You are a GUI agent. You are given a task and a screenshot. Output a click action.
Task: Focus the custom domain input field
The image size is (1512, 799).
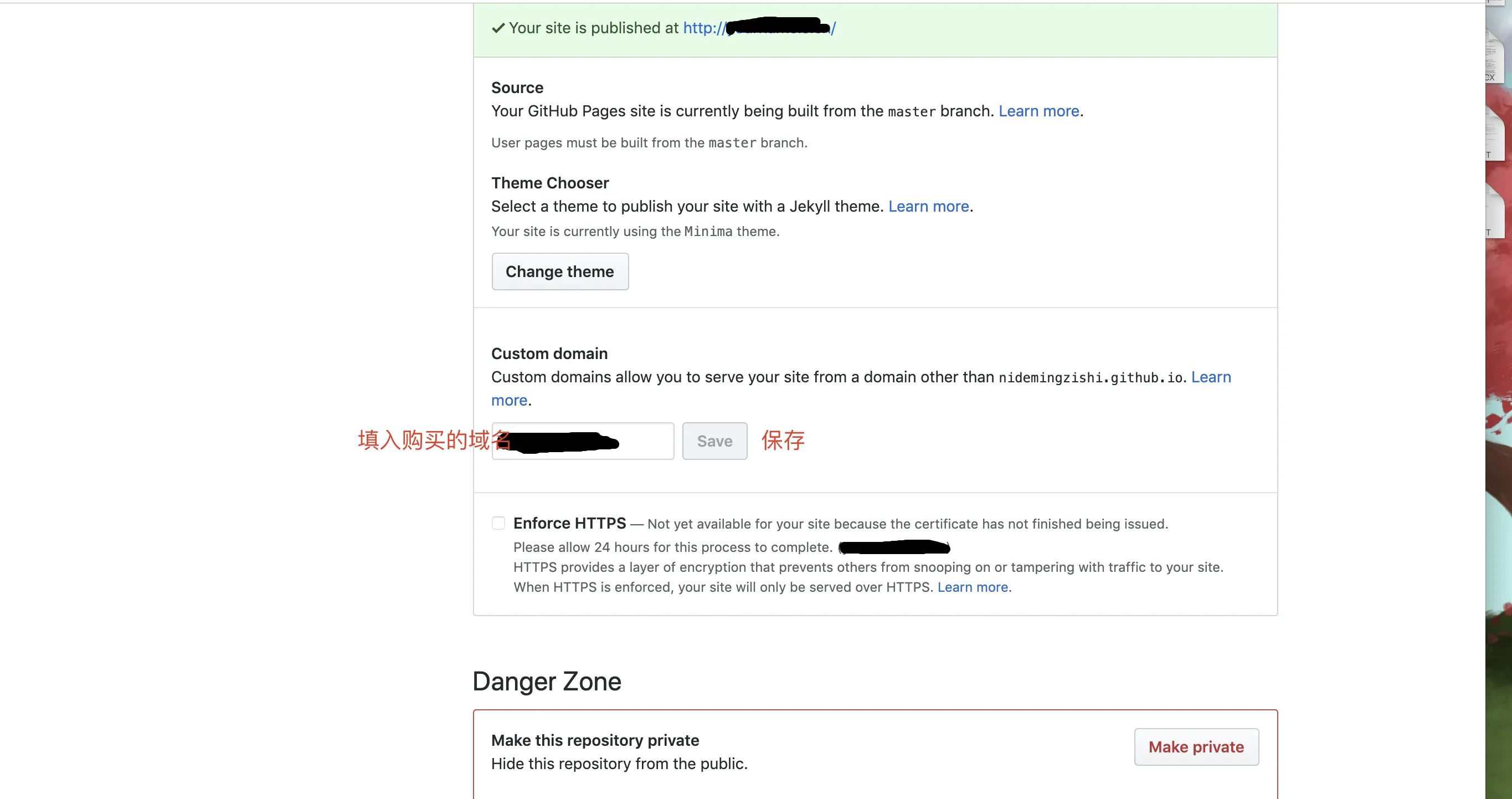click(583, 441)
